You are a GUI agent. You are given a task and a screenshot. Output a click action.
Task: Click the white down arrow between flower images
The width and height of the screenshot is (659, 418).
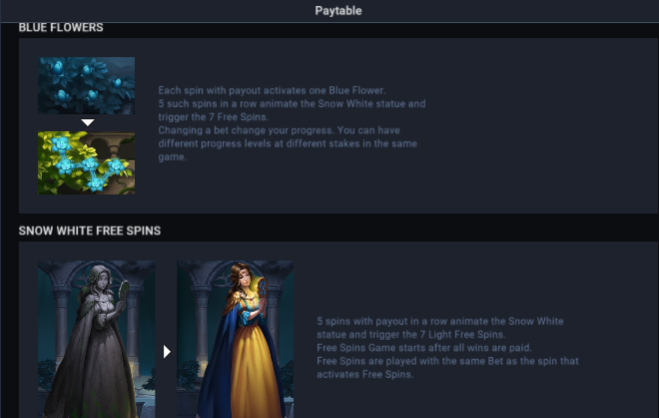click(87, 122)
